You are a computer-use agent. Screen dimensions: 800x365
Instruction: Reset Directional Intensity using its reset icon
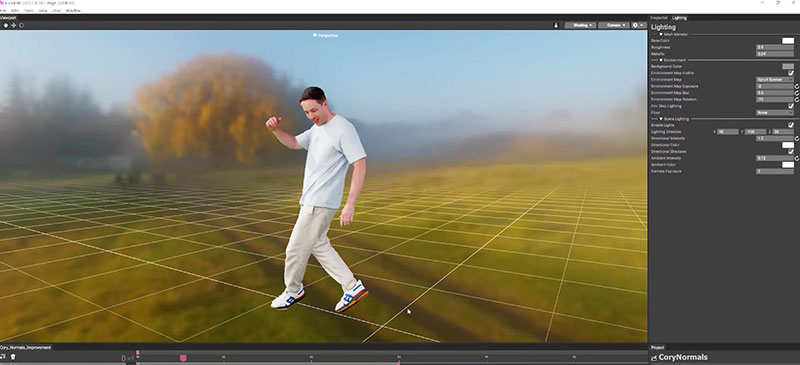tap(797, 138)
